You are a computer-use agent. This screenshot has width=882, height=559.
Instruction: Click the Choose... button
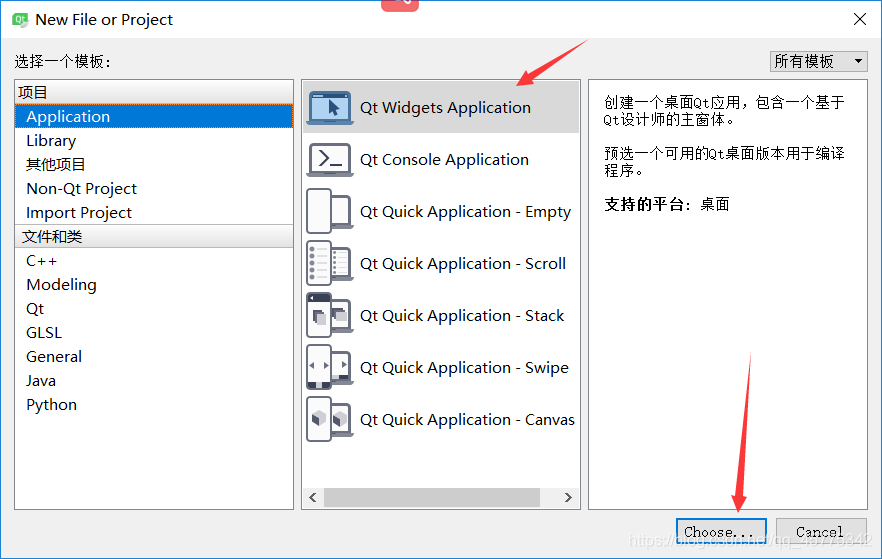point(721,531)
